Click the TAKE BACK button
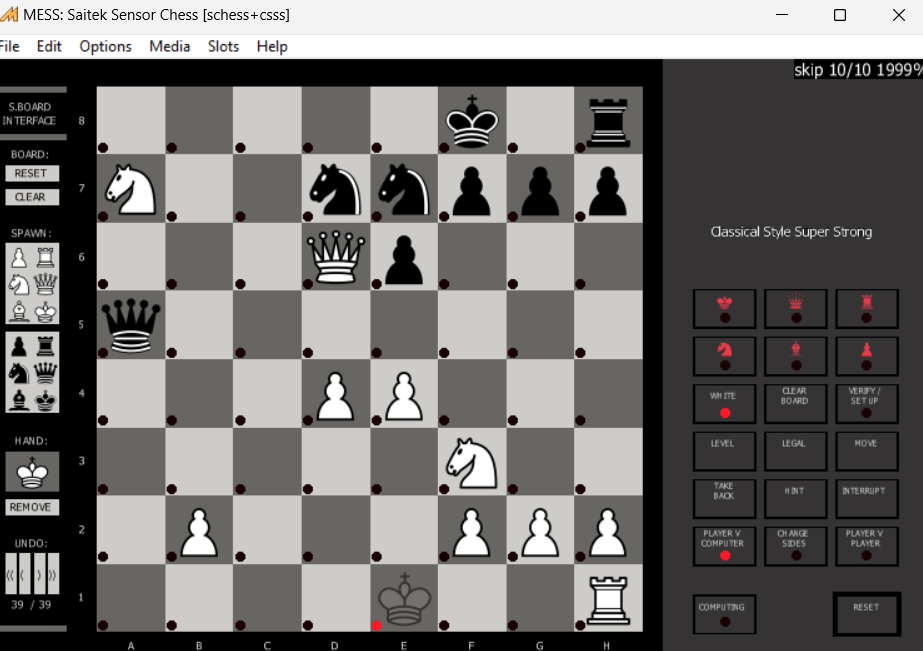The height and width of the screenshot is (651, 923). coord(725,499)
